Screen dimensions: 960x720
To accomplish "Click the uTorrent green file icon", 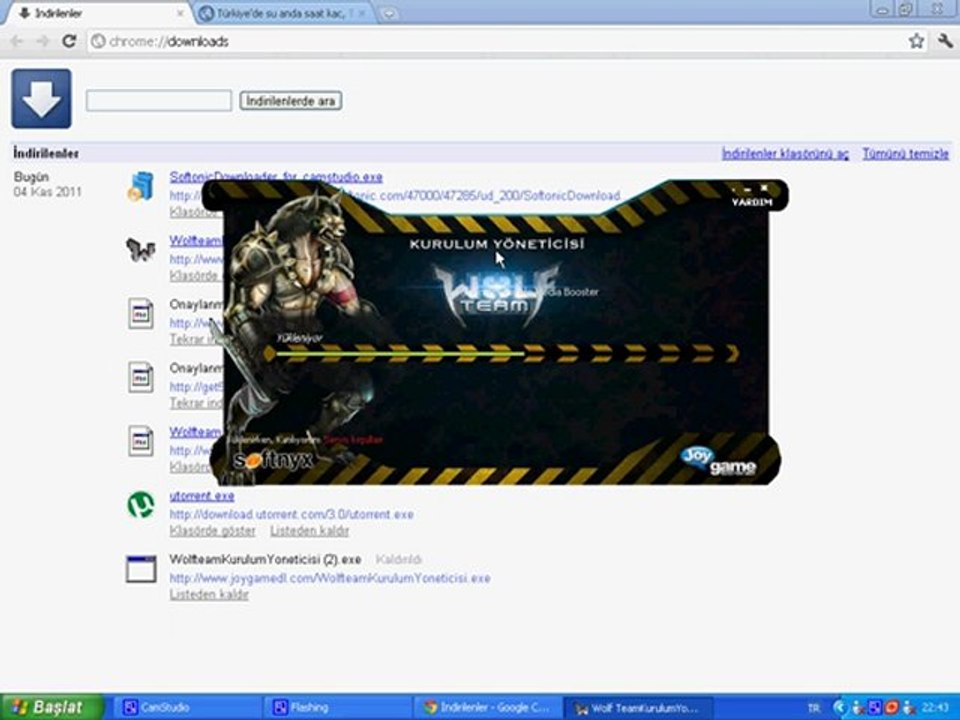I will pos(141,505).
